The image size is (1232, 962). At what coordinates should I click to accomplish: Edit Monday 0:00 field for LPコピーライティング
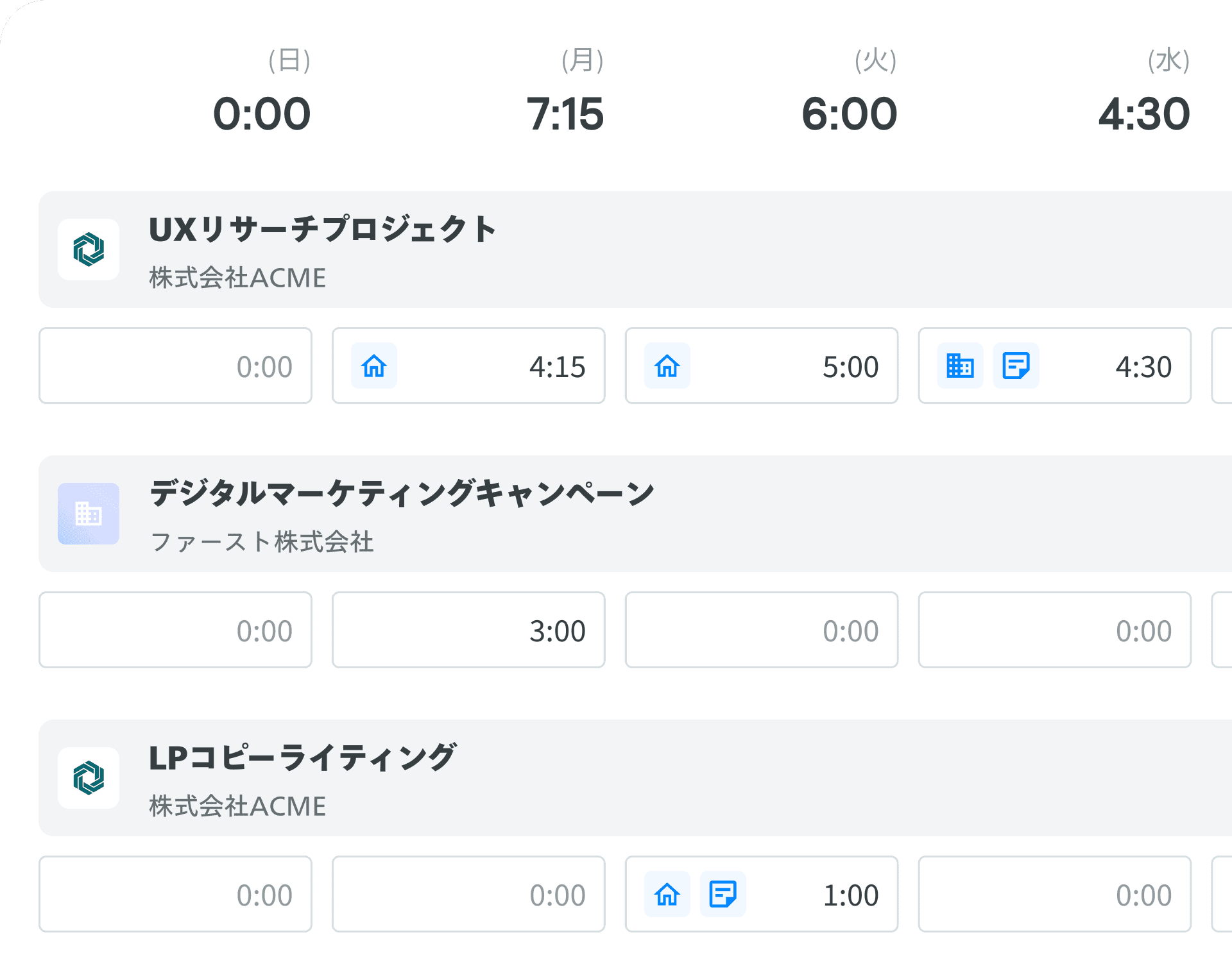tap(468, 894)
